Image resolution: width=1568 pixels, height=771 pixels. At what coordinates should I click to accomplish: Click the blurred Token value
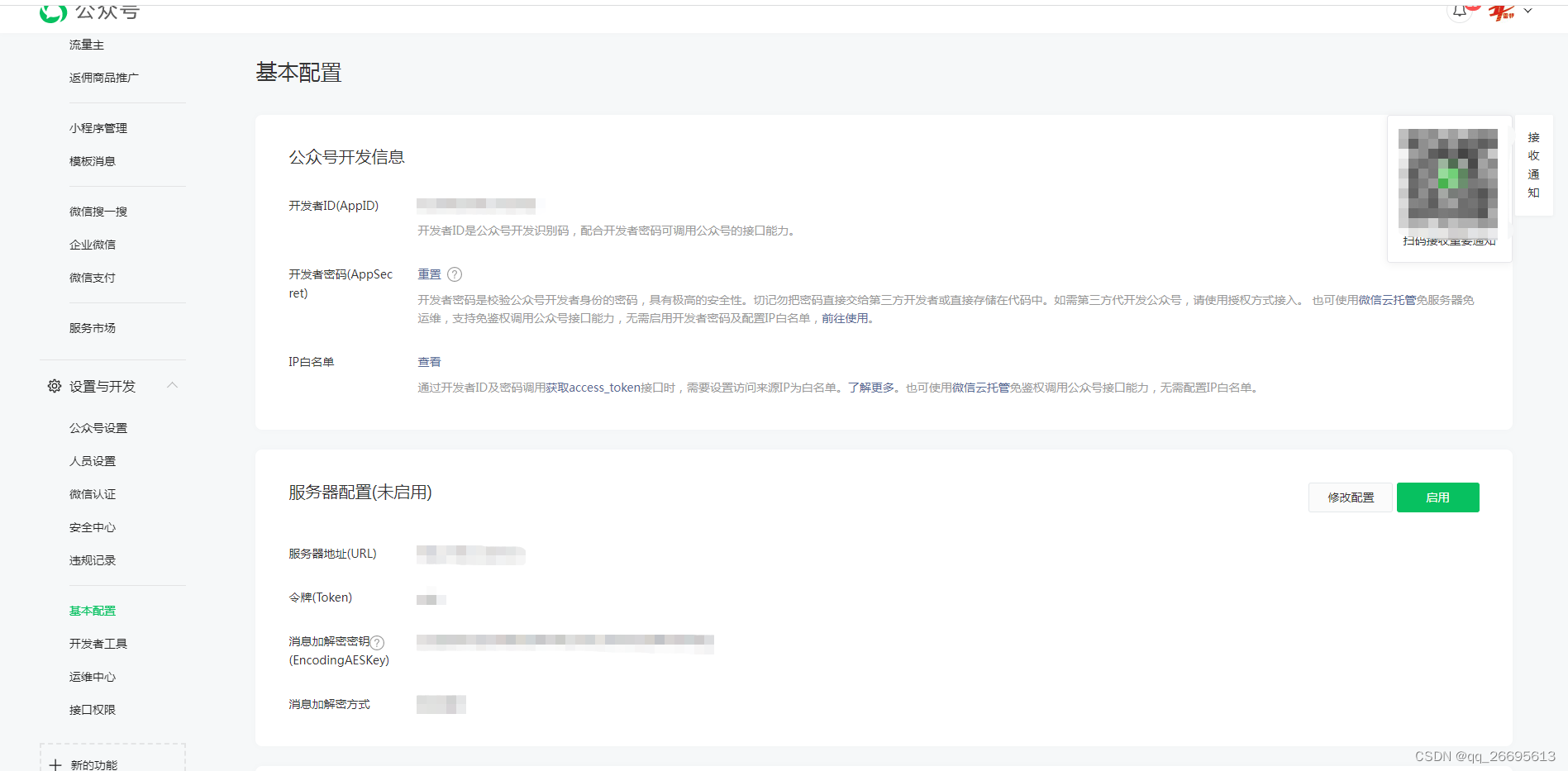point(431,599)
